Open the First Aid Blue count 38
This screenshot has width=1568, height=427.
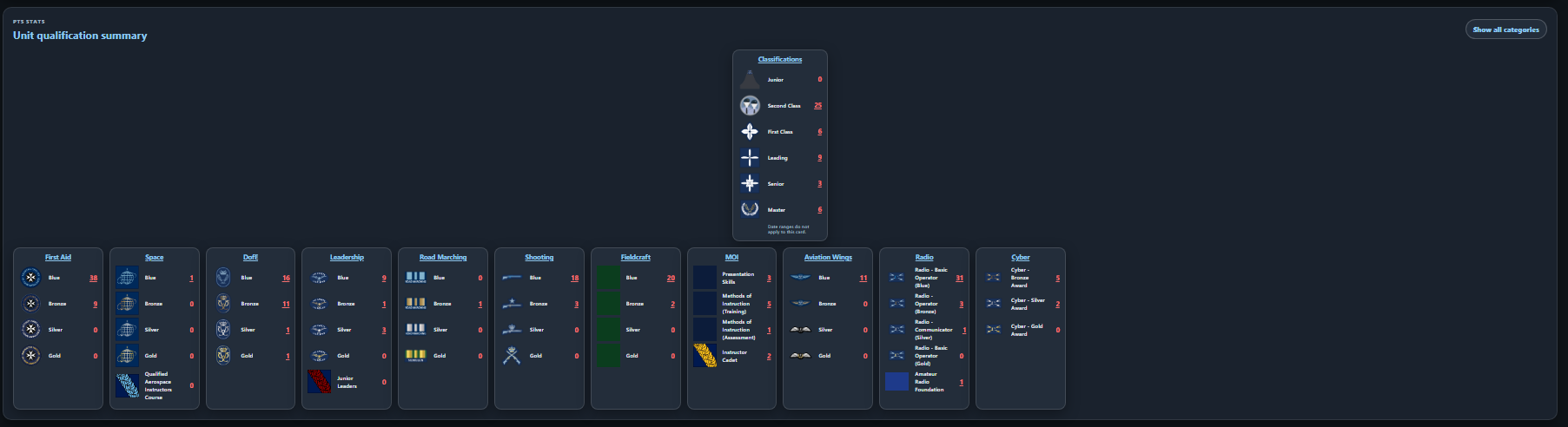[x=93, y=278]
